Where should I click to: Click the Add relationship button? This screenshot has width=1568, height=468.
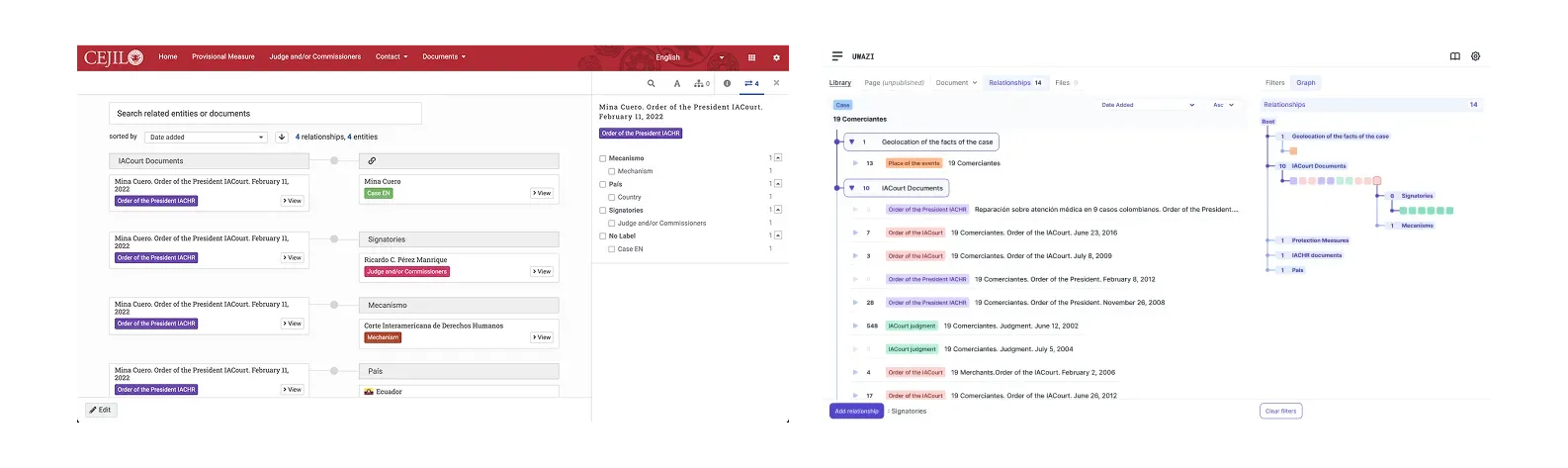coord(856,411)
